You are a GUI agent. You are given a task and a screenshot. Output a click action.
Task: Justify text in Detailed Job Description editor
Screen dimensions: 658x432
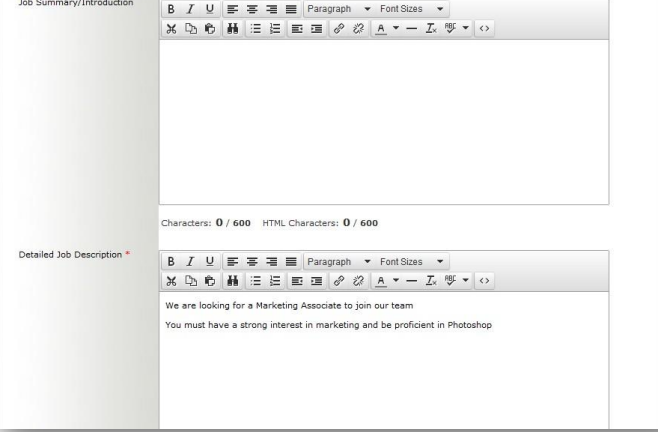pyautogui.click(x=291, y=262)
